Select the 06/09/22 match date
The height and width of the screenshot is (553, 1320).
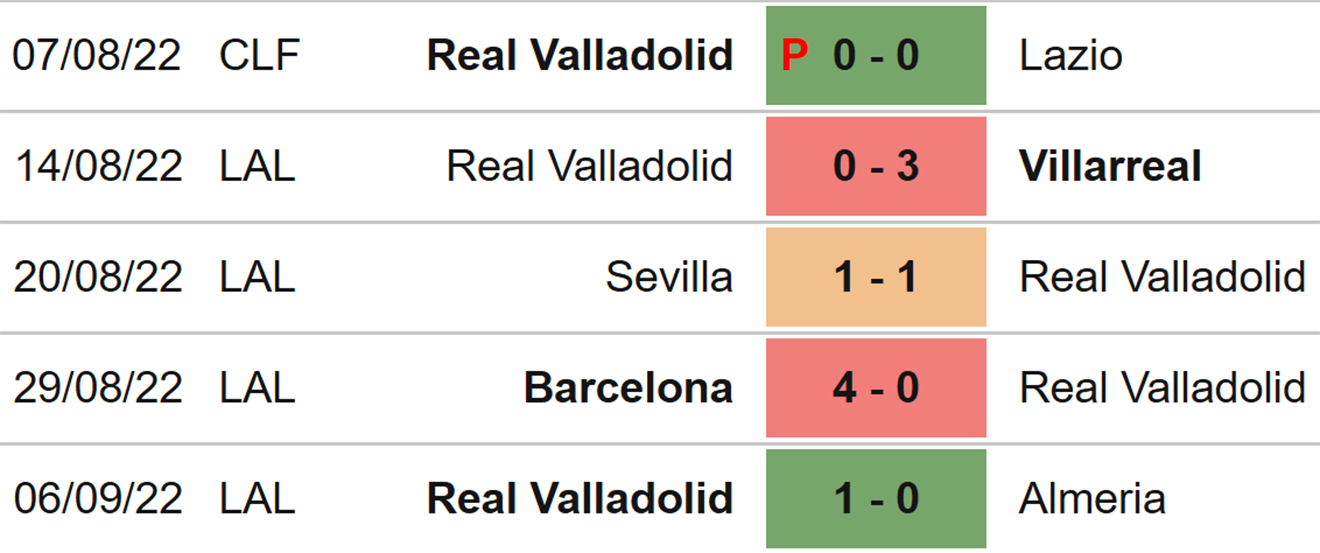tap(97, 498)
